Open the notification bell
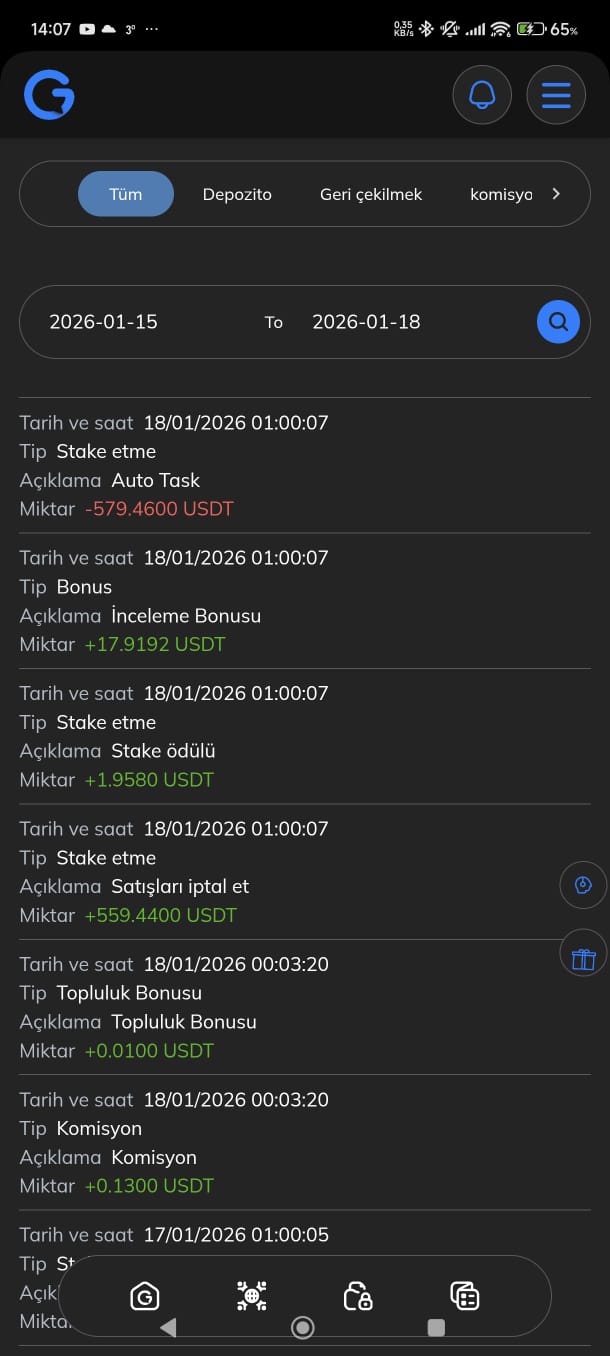 482,95
